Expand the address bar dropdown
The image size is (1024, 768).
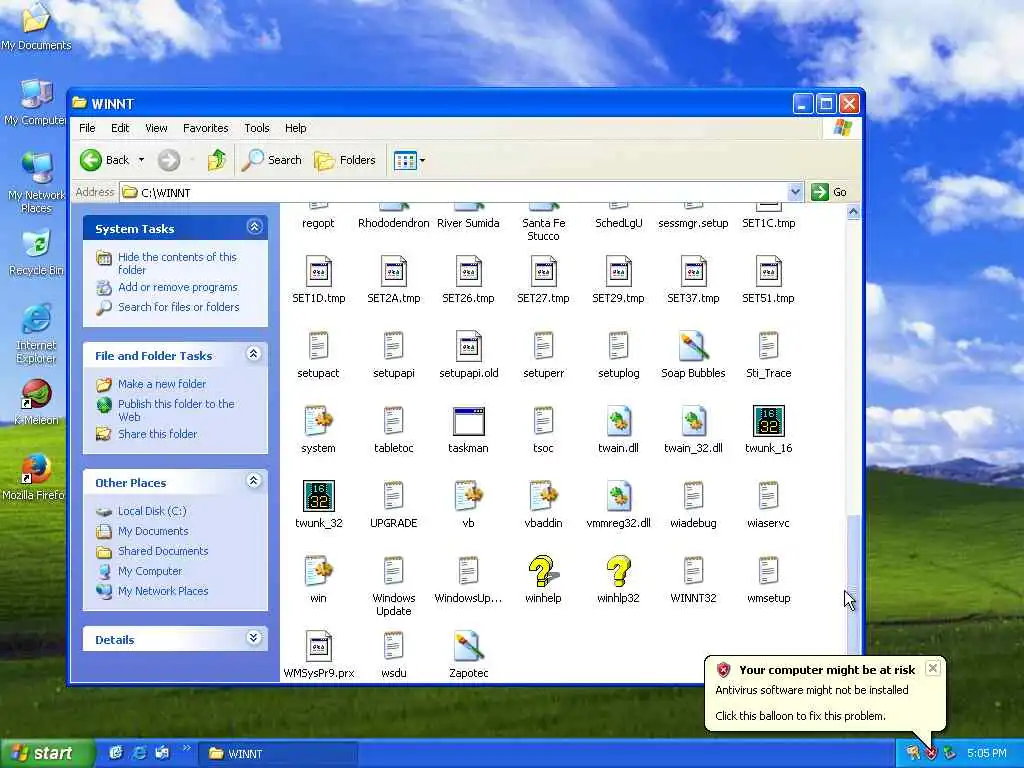click(x=795, y=192)
